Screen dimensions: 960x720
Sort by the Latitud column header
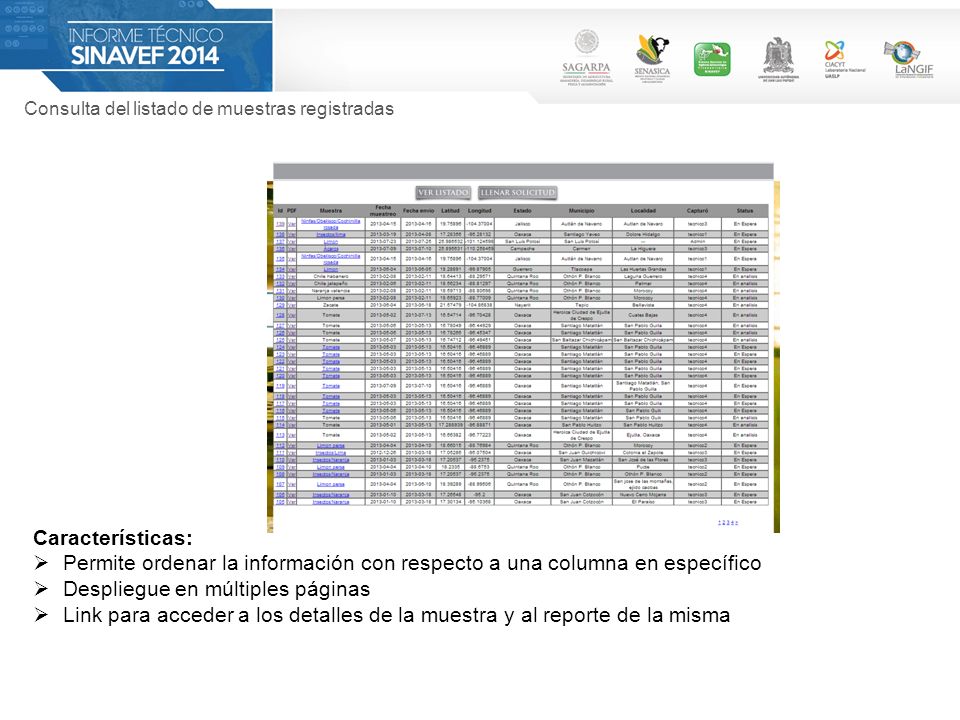[x=450, y=211]
